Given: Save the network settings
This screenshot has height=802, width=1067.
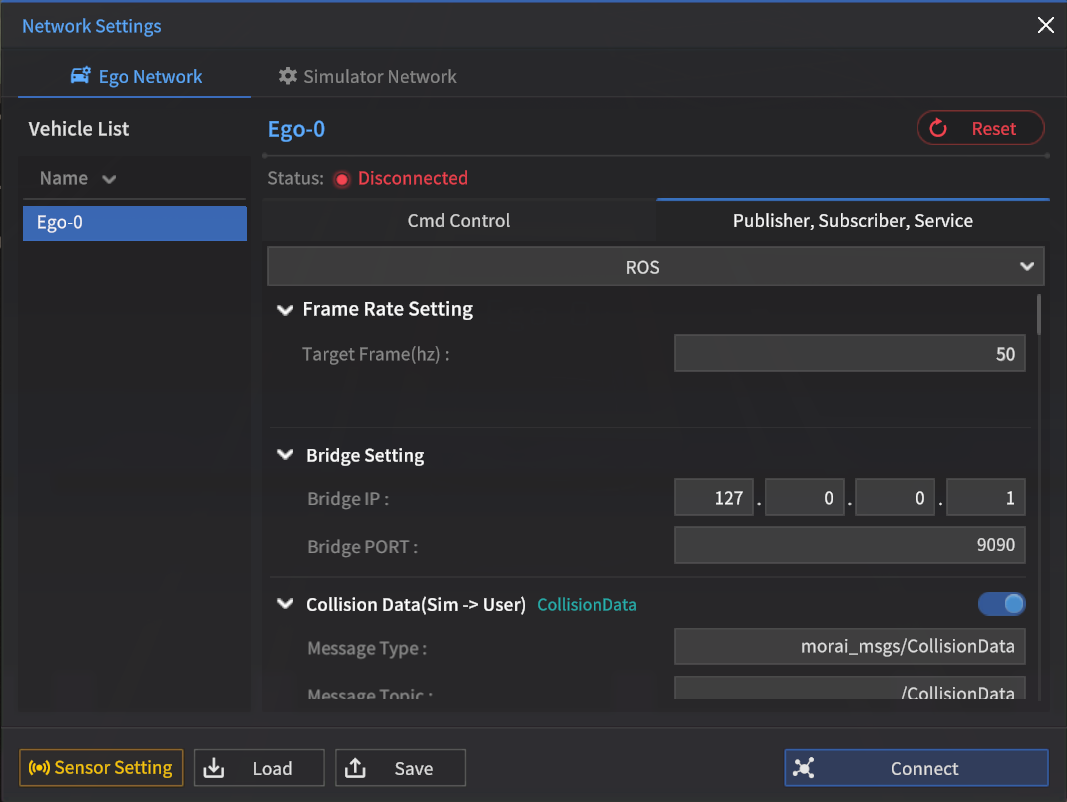Looking at the screenshot, I should coord(400,767).
